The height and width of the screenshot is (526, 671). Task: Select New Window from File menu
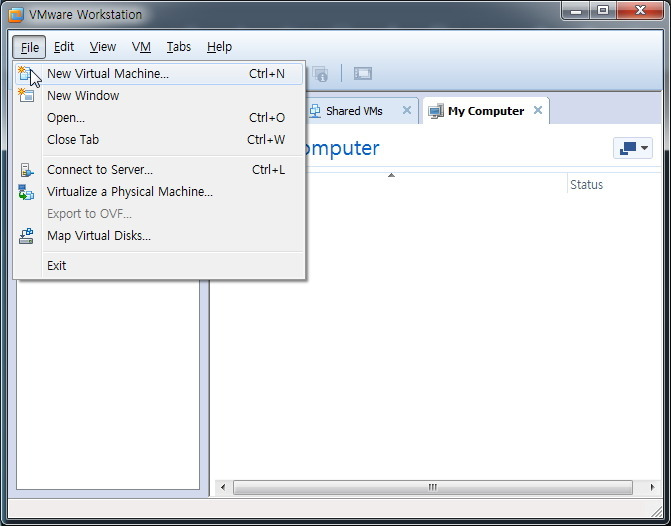[159, 95]
